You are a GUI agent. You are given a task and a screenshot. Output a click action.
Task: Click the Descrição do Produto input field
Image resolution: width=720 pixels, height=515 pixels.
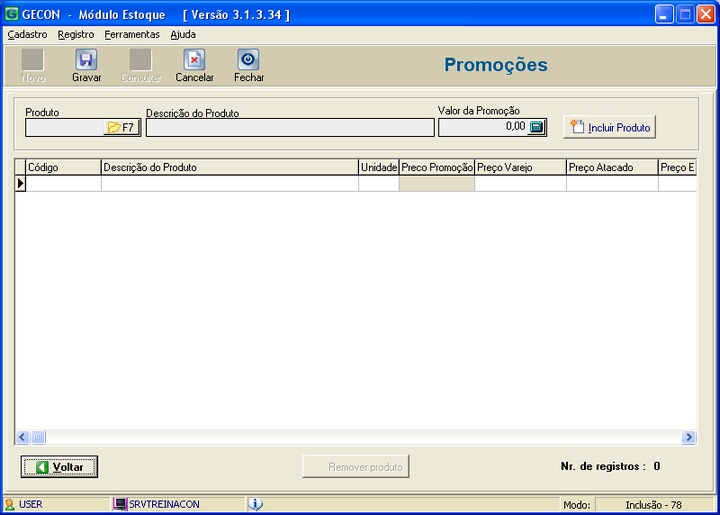click(290, 127)
